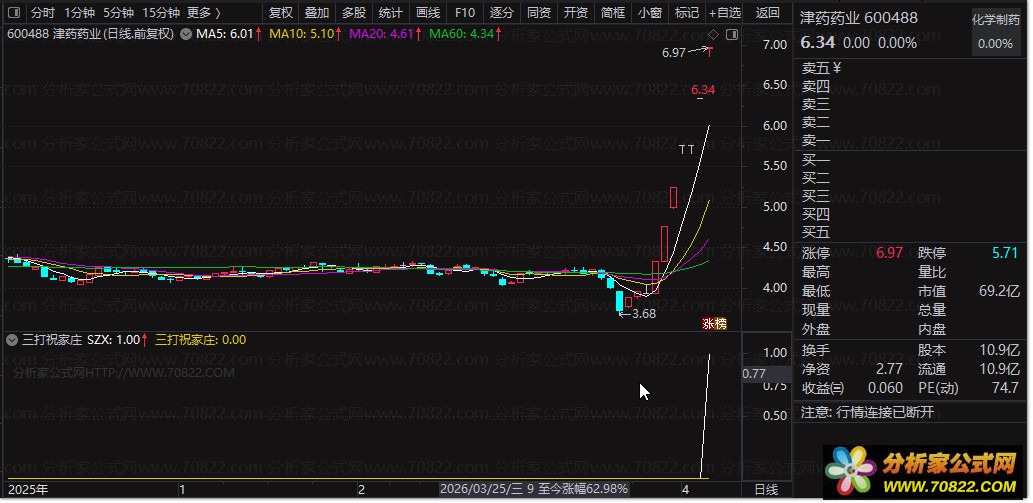
Task: Open the 小窗 mini window
Action: (650, 13)
